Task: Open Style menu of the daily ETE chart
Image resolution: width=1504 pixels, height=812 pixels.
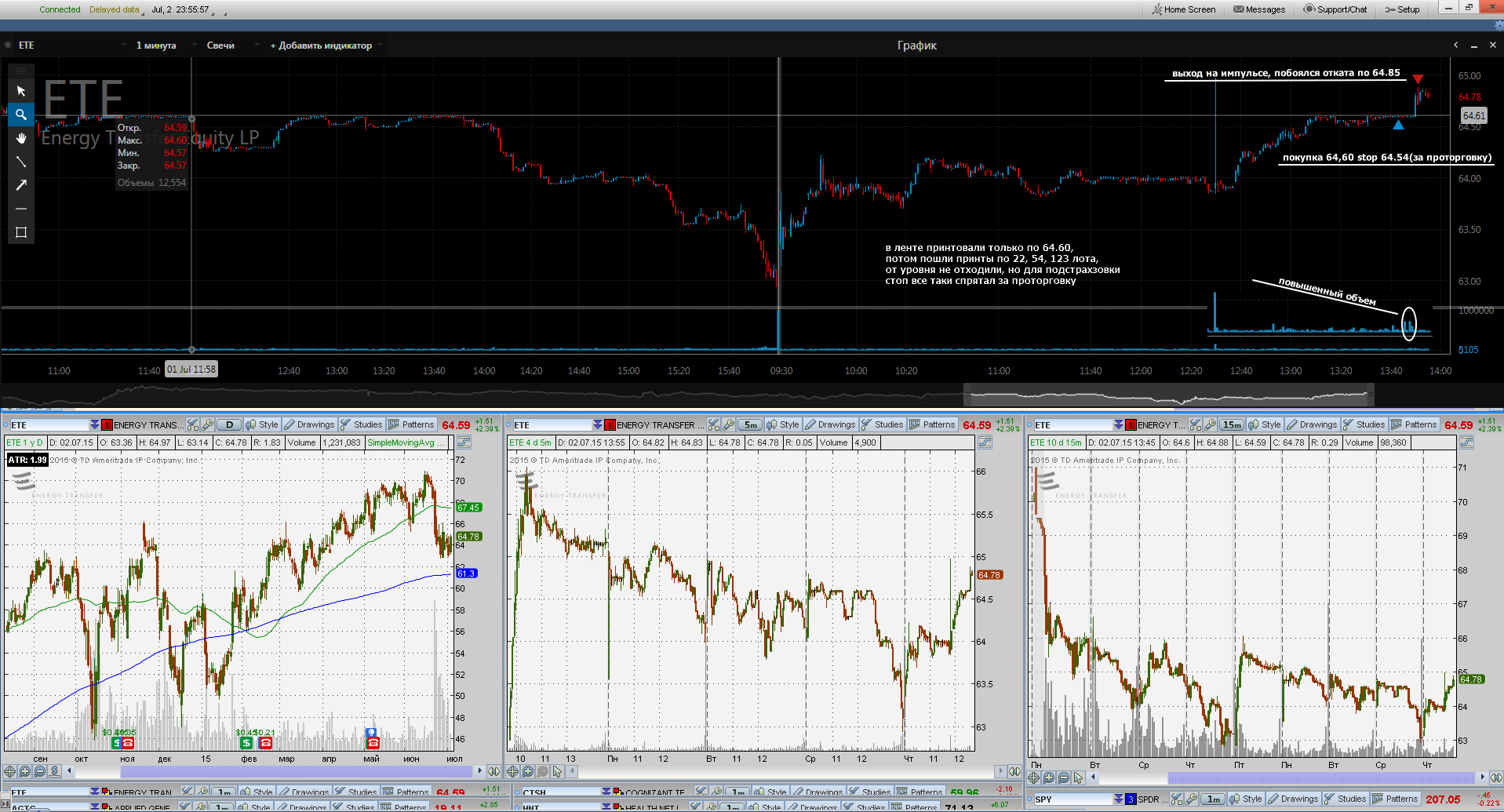Action: tap(262, 424)
